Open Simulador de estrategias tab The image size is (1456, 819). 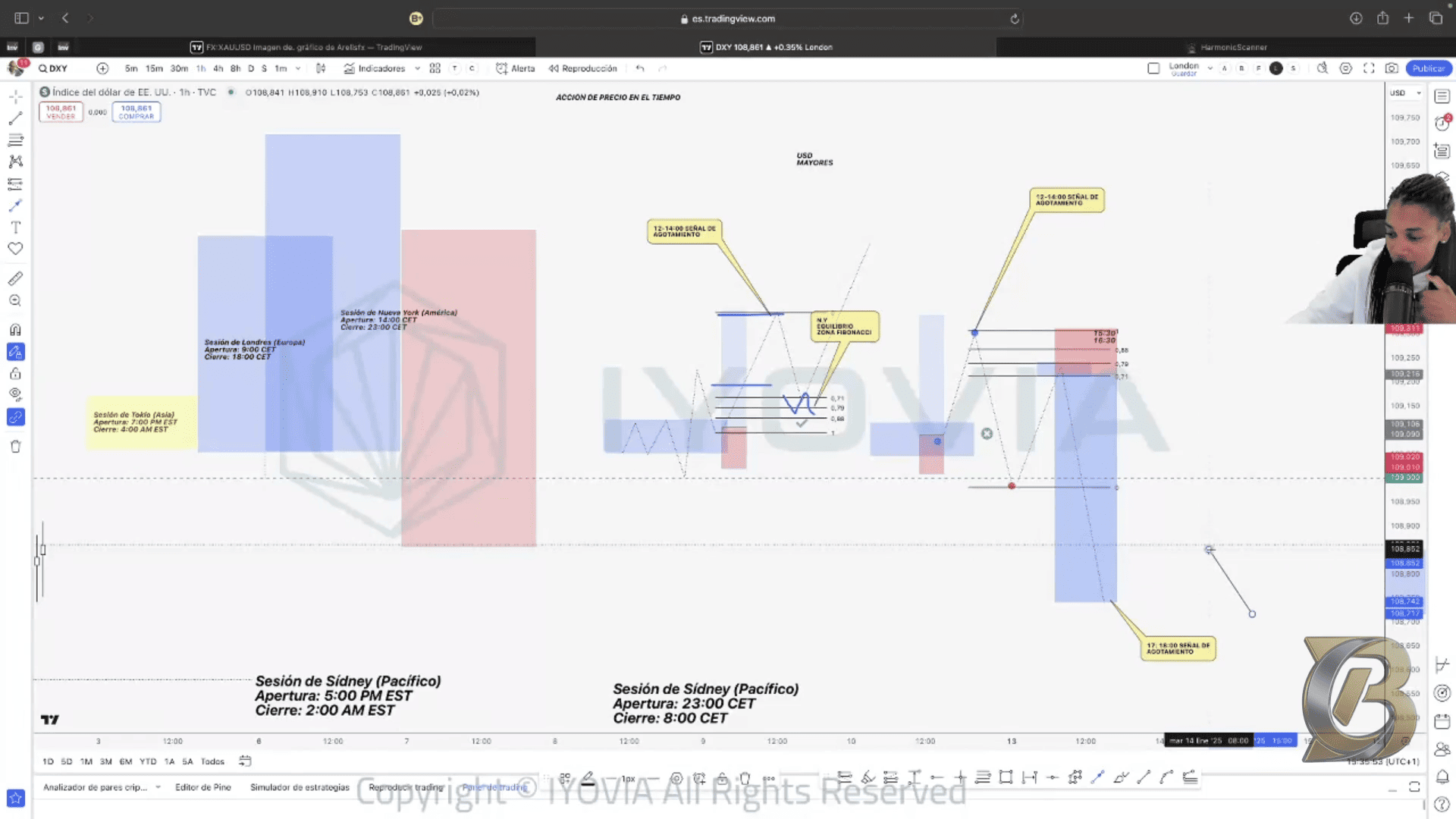tap(300, 787)
